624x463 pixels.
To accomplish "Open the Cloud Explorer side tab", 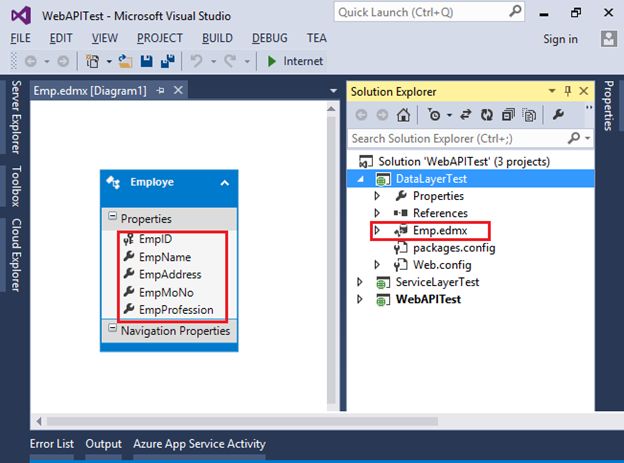I will (15, 255).
